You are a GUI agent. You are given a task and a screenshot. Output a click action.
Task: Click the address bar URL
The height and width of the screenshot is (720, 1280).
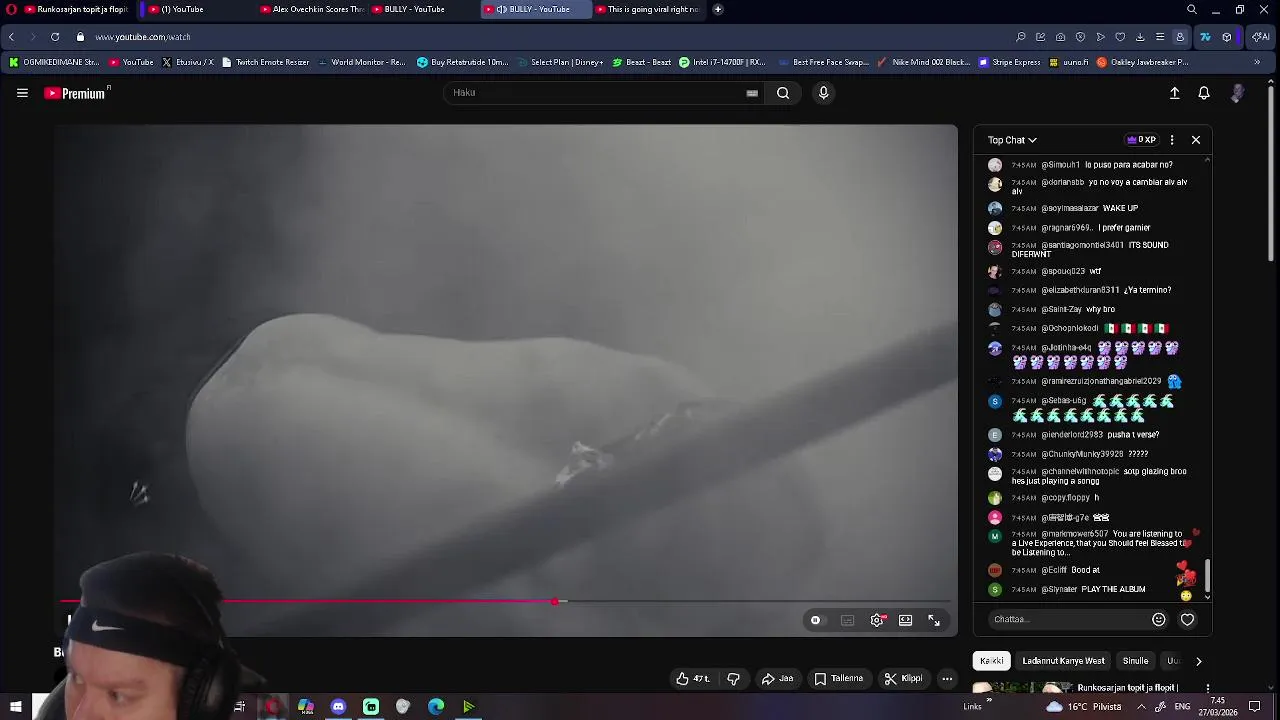pyautogui.click(x=143, y=37)
